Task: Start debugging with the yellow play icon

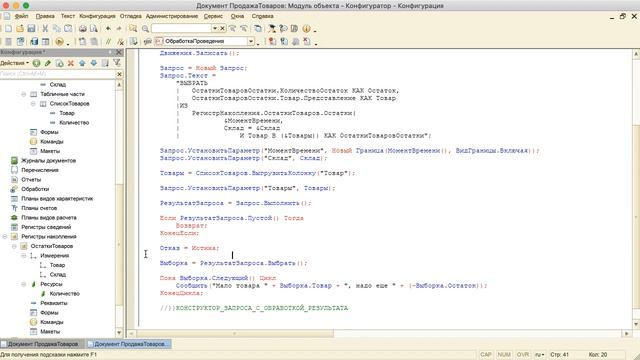Action: click(x=59, y=41)
